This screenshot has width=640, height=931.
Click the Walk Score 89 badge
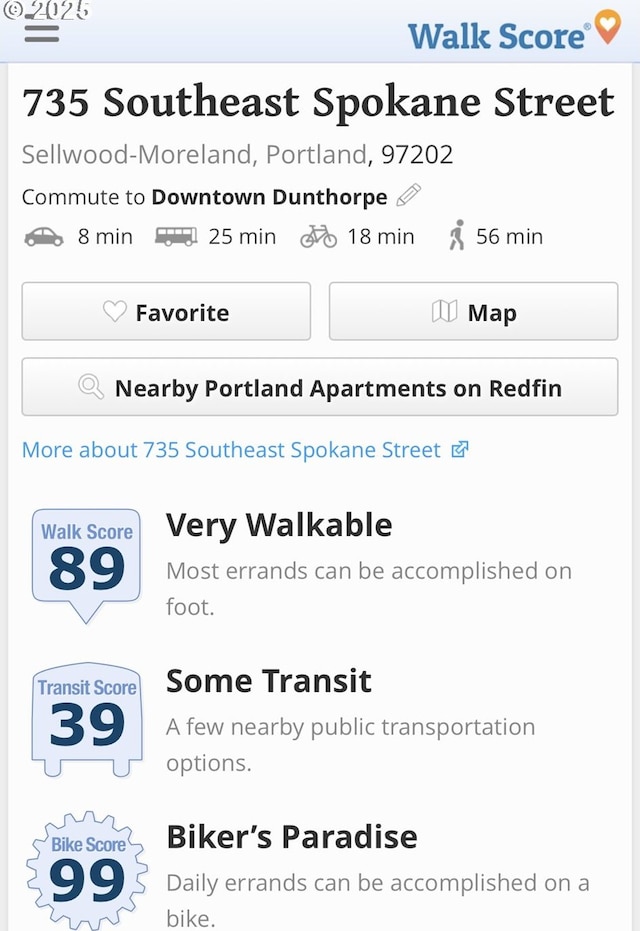pyautogui.click(x=86, y=565)
